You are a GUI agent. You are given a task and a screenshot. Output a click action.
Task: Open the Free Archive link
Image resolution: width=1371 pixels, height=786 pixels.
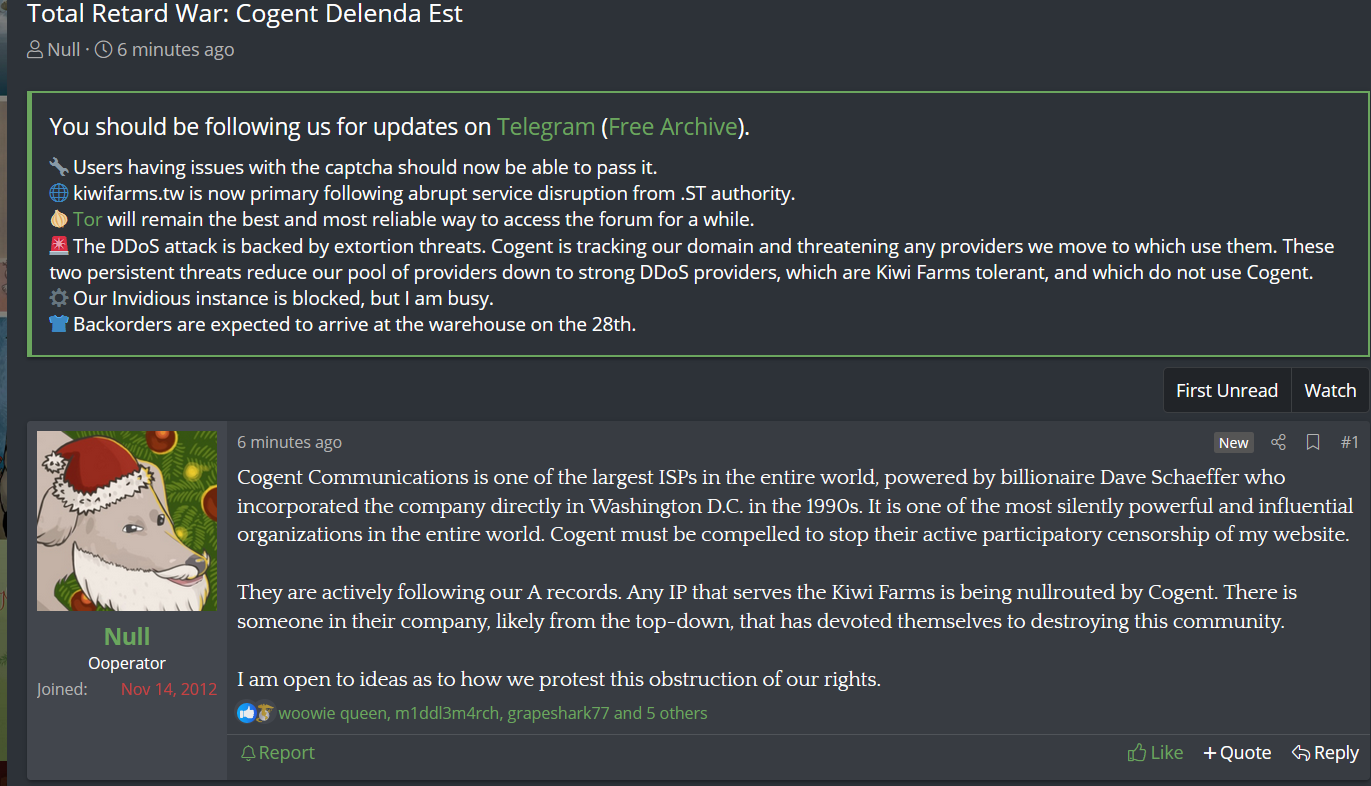coord(673,127)
